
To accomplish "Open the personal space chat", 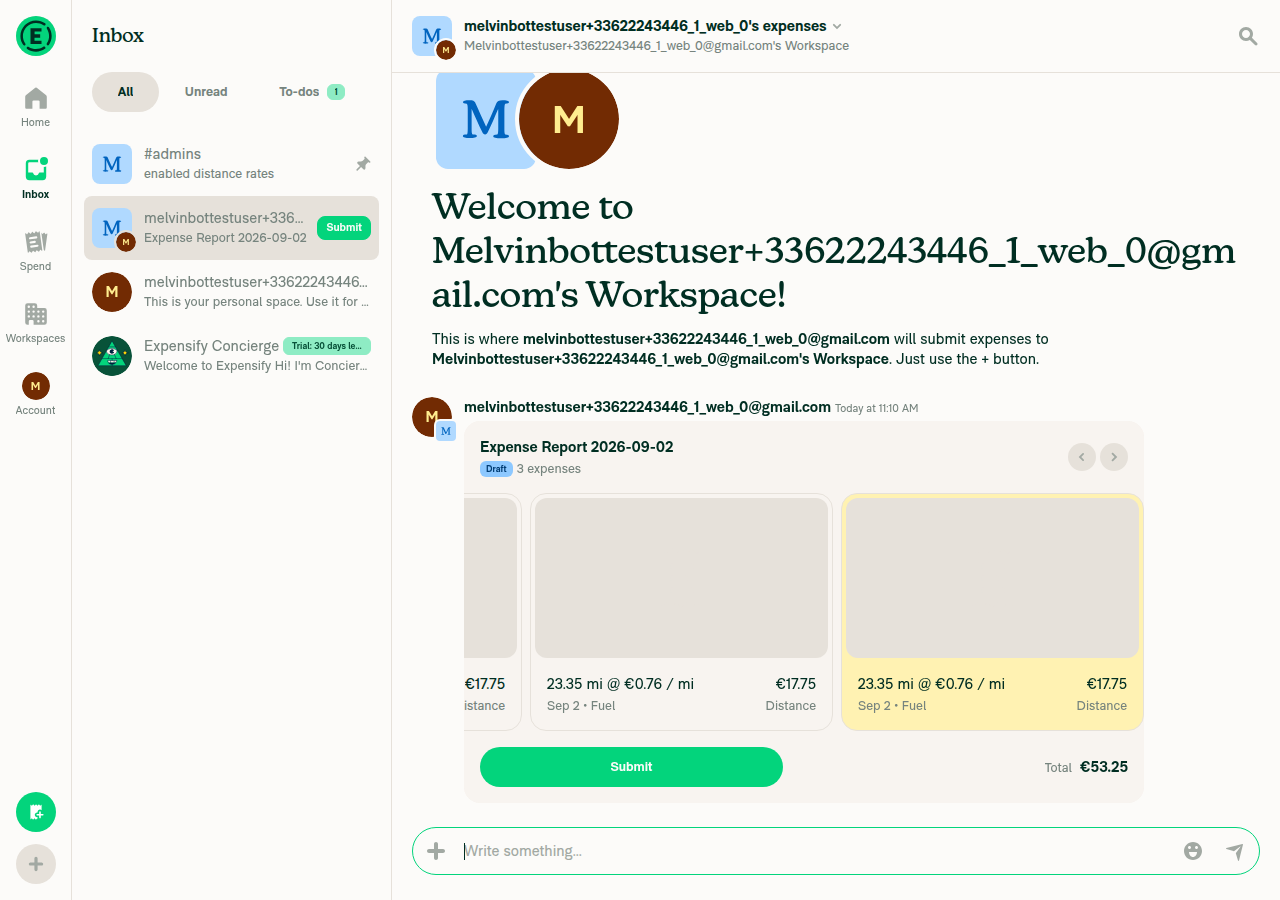I will pyautogui.click(x=231, y=292).
